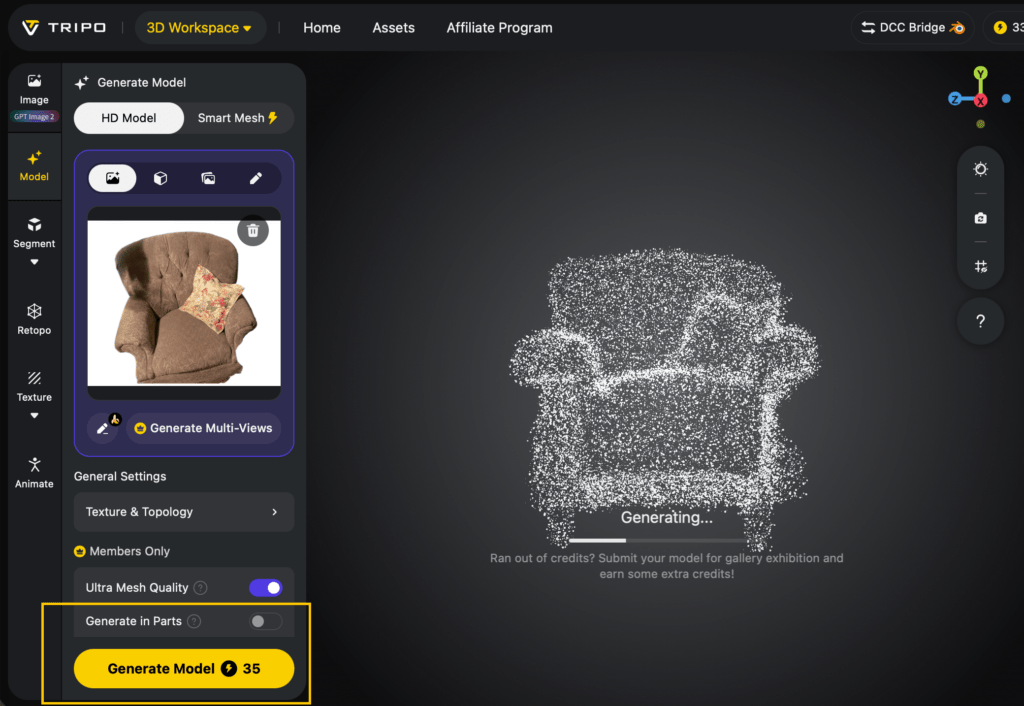Image resolution: width=1024 pixels, height=706 pixels.
Task: Select the Image sidebar tool
Action: (x=34, y=90)
